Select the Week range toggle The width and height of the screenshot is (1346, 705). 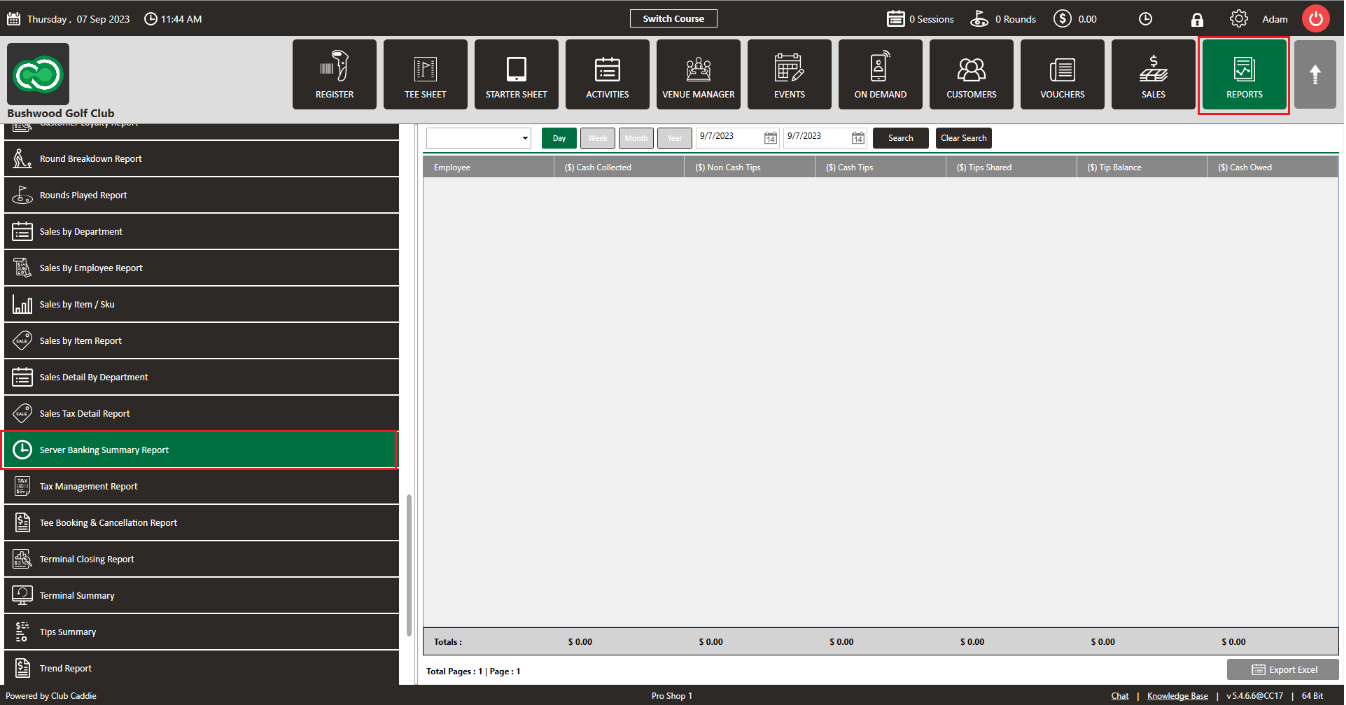(598, 138)
